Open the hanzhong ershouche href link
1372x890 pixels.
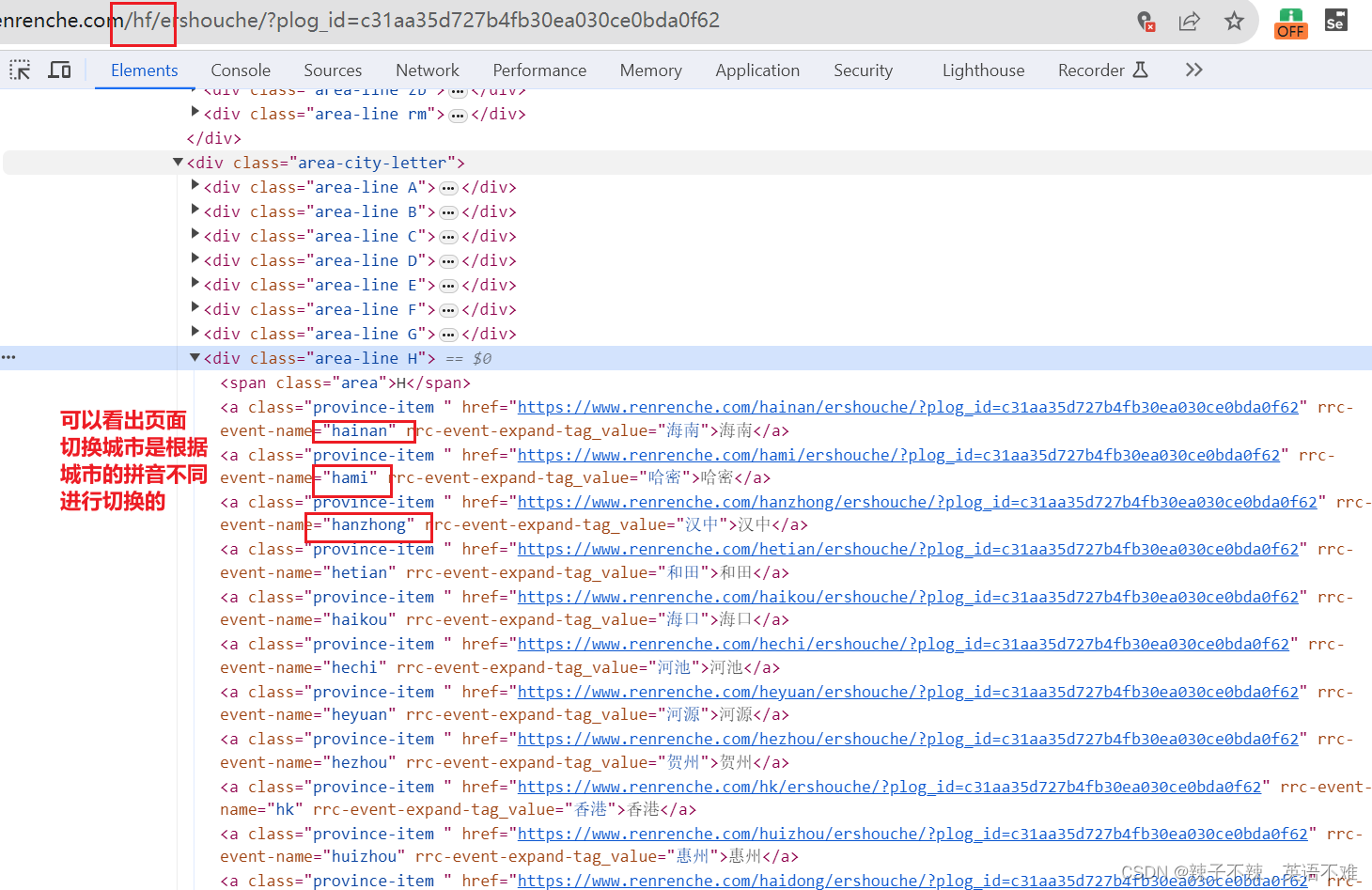917,502
